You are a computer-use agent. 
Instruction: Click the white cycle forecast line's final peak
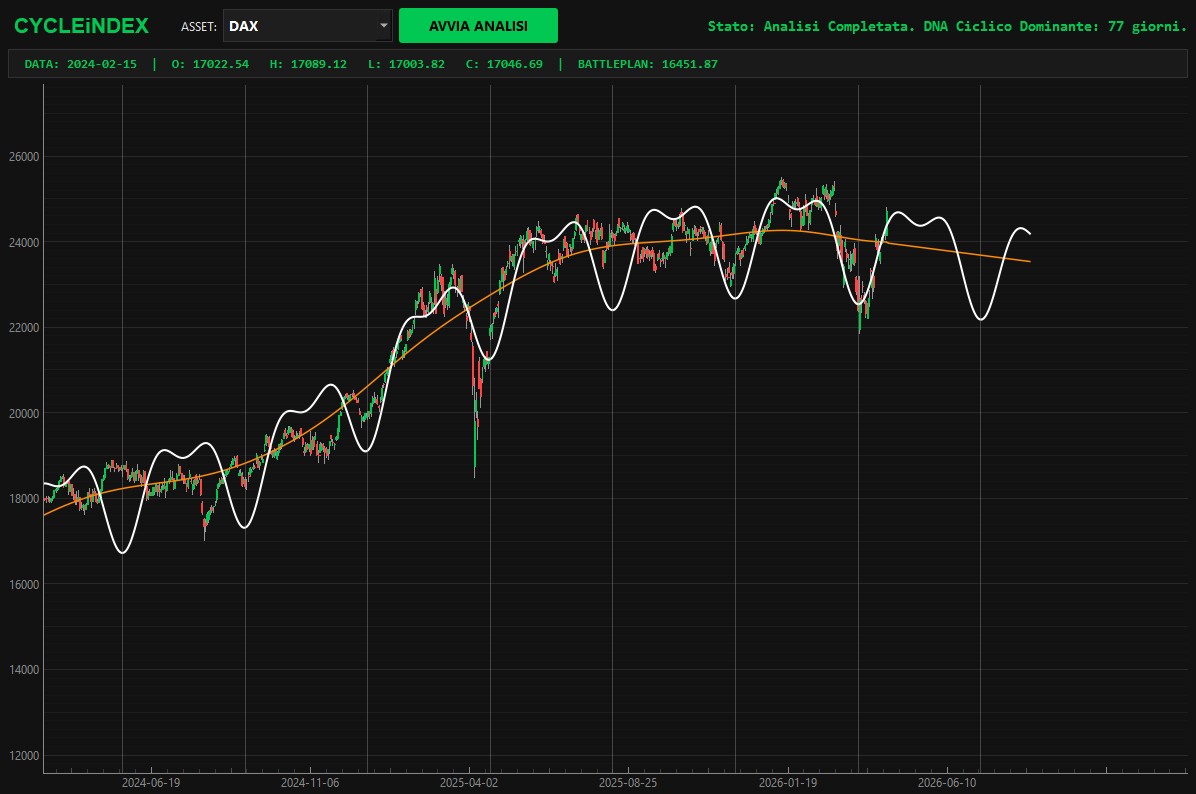click(1020, 228)
